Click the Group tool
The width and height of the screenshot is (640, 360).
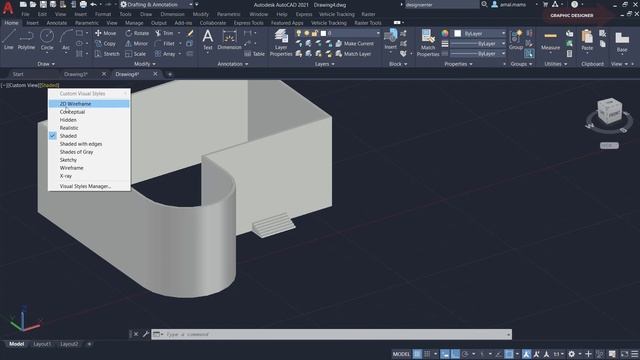(516, 40)
